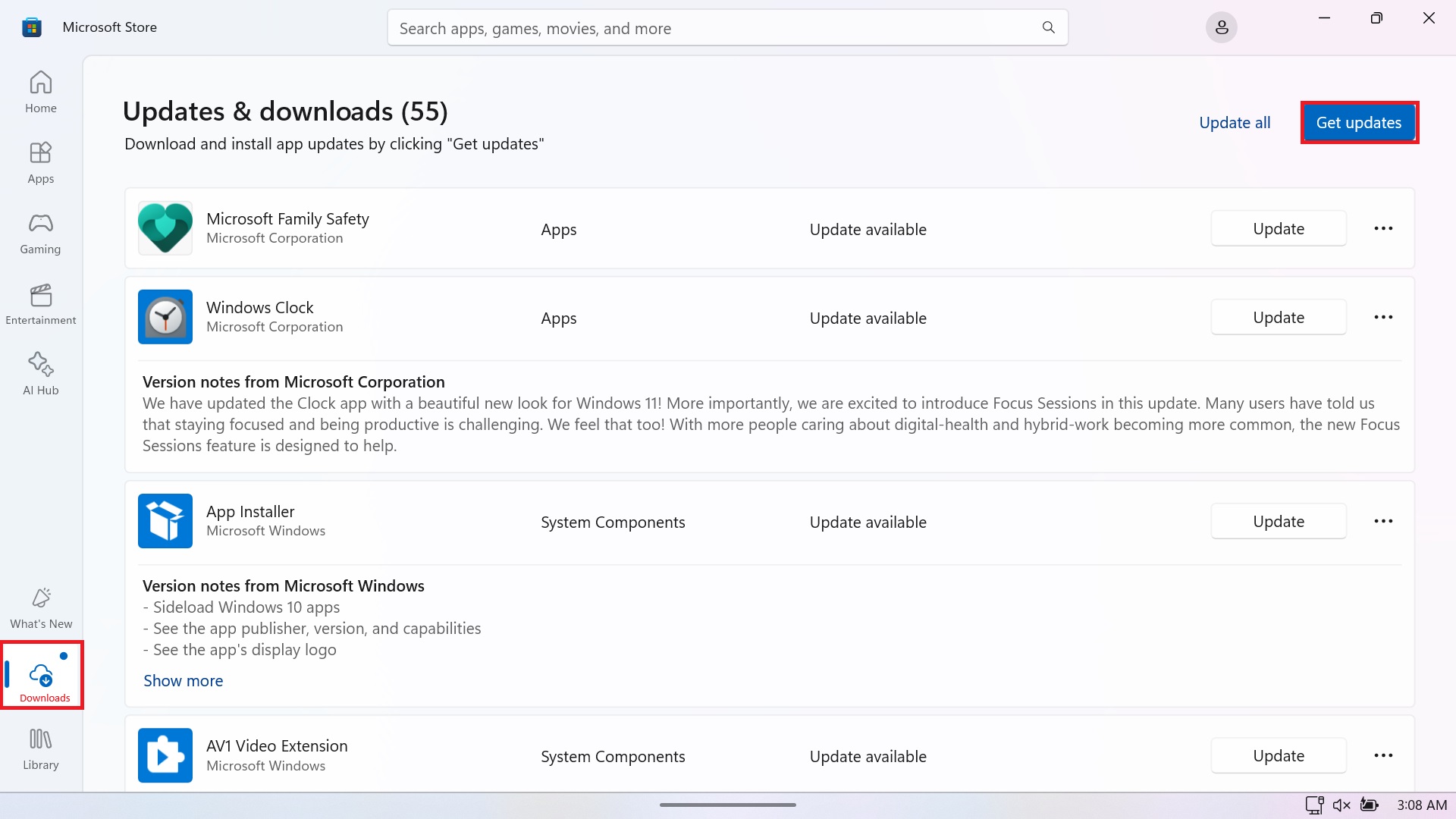Screen dimensions: 1456x819
Task: Open the Home page in sidebar
Action: click(x=41, y=92)
